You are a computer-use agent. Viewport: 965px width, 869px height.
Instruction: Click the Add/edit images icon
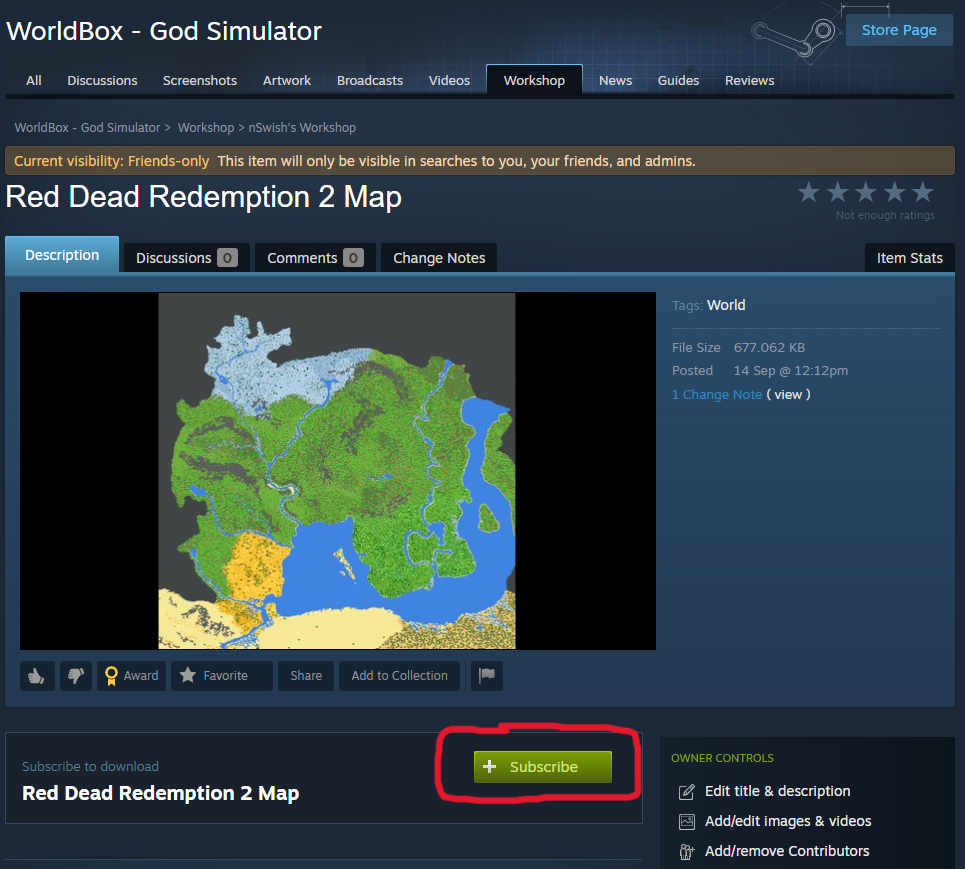coord(687,822)
